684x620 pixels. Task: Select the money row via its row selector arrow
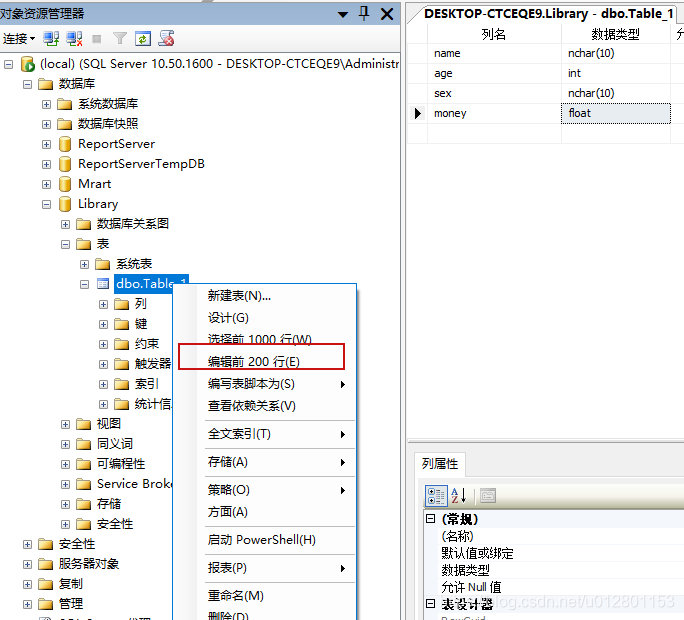[417, 113]
